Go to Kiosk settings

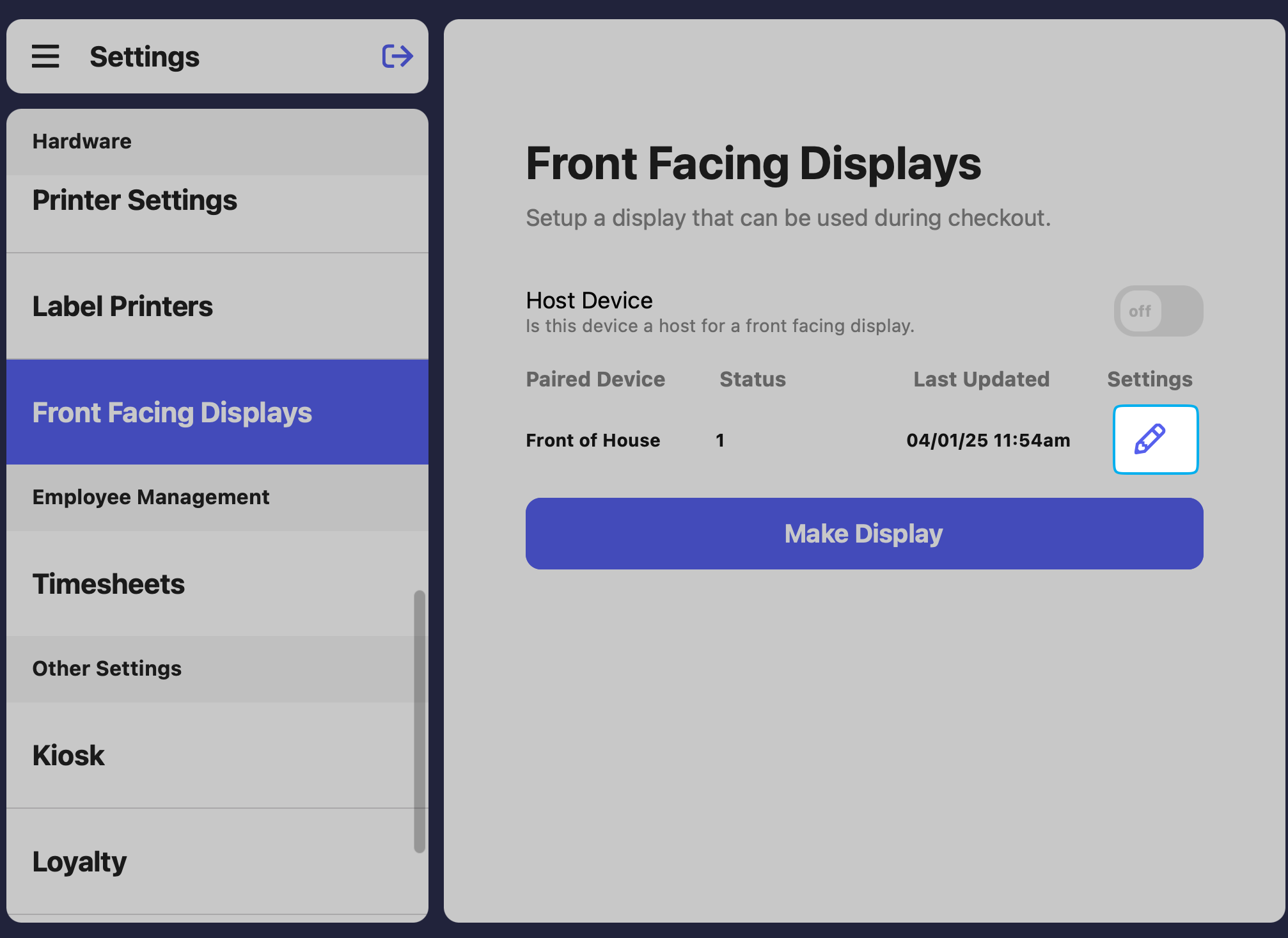[68, 756]
